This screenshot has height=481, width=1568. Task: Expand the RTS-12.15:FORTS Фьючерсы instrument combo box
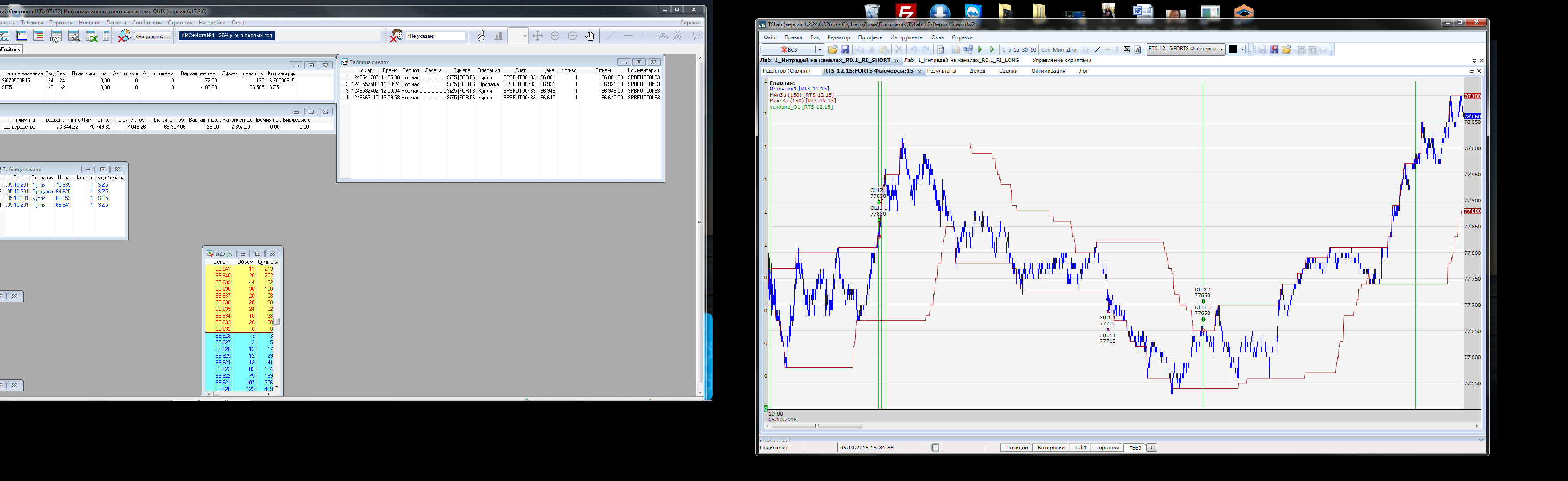[1221, 50]
